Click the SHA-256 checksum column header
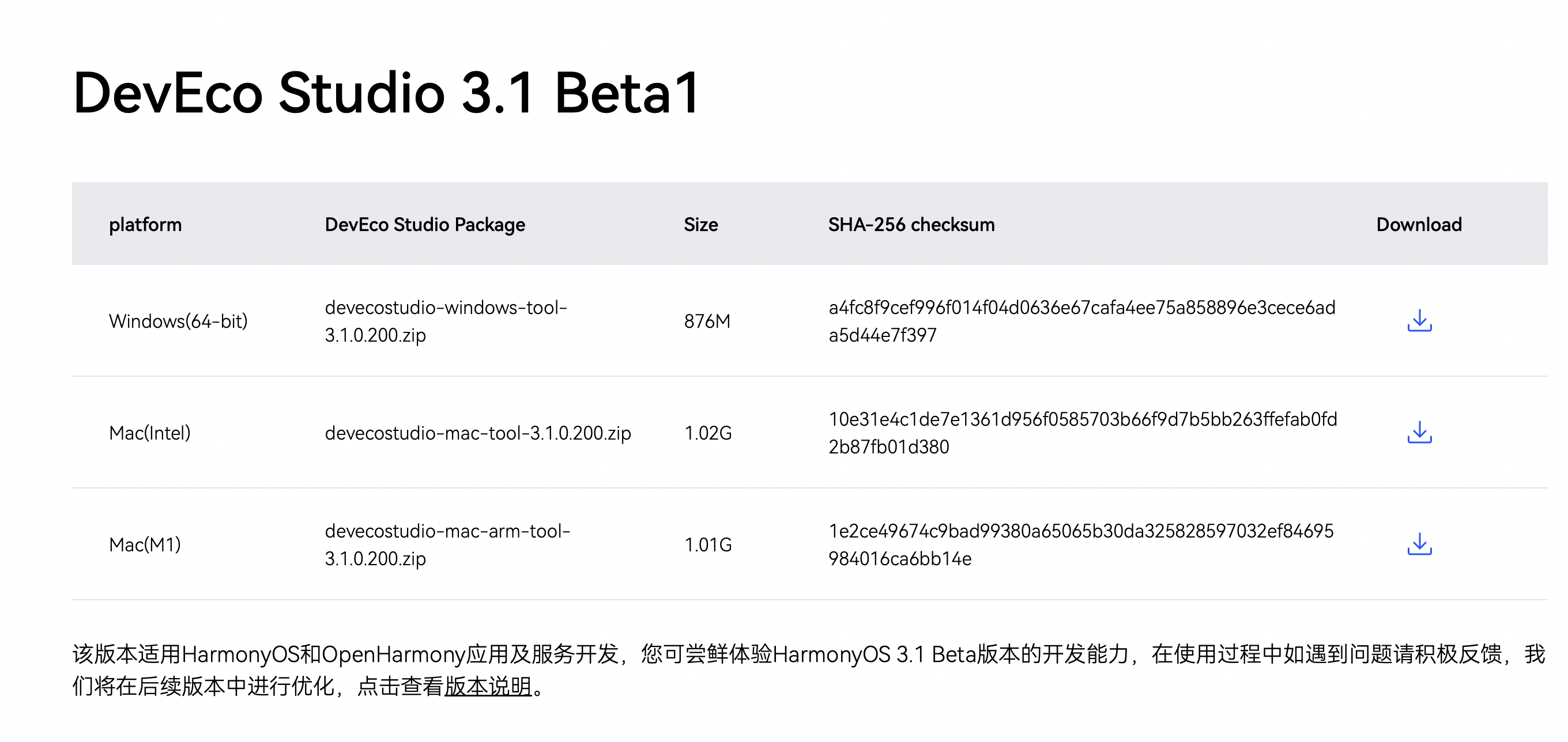1568x742 pixels. (x=911, y=225)
